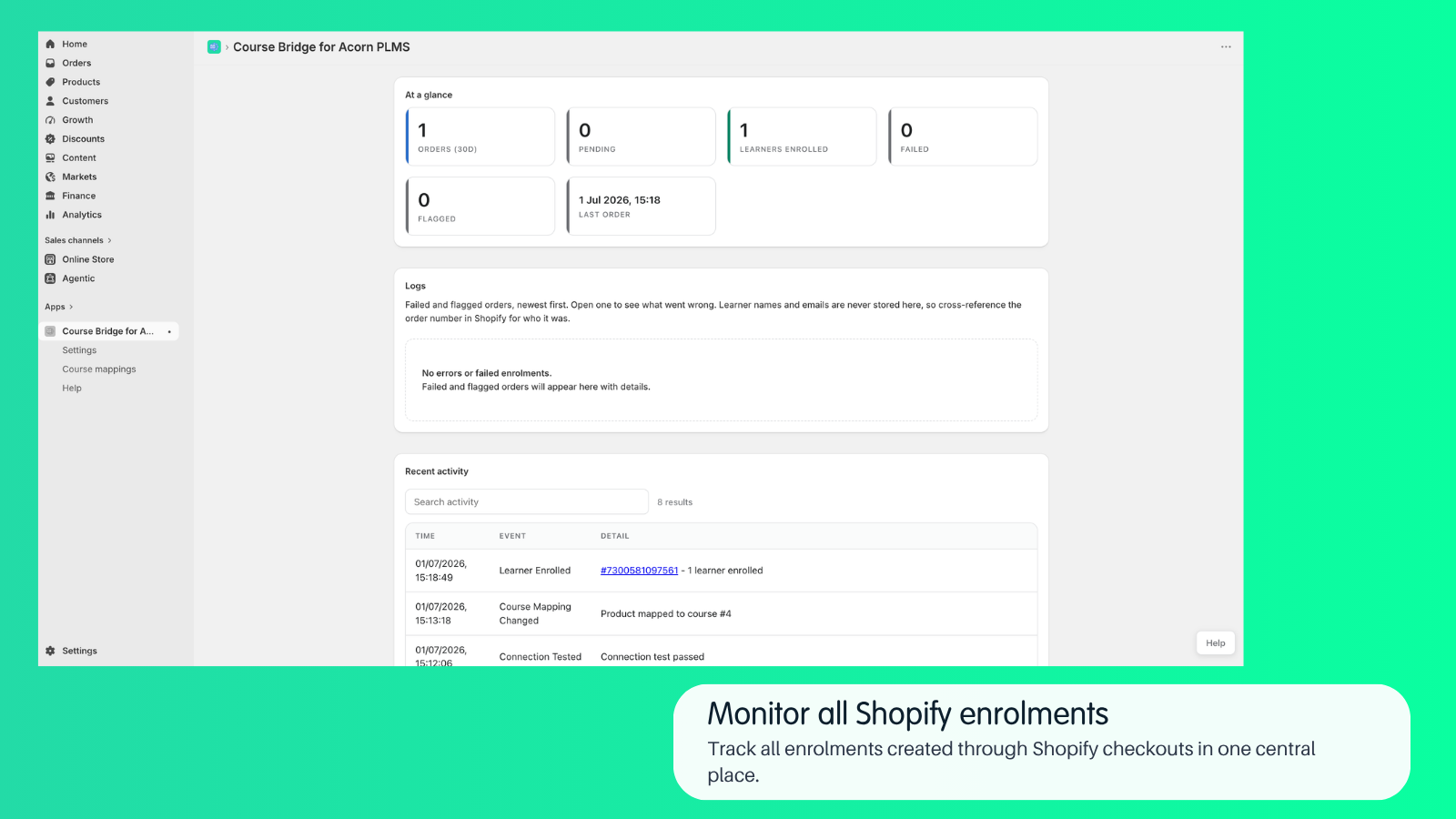Image resolution: width=1456 pixels, height=819 pixels.
Task: Click the 'Connection test passed' detail
Action: pos(652,657)
